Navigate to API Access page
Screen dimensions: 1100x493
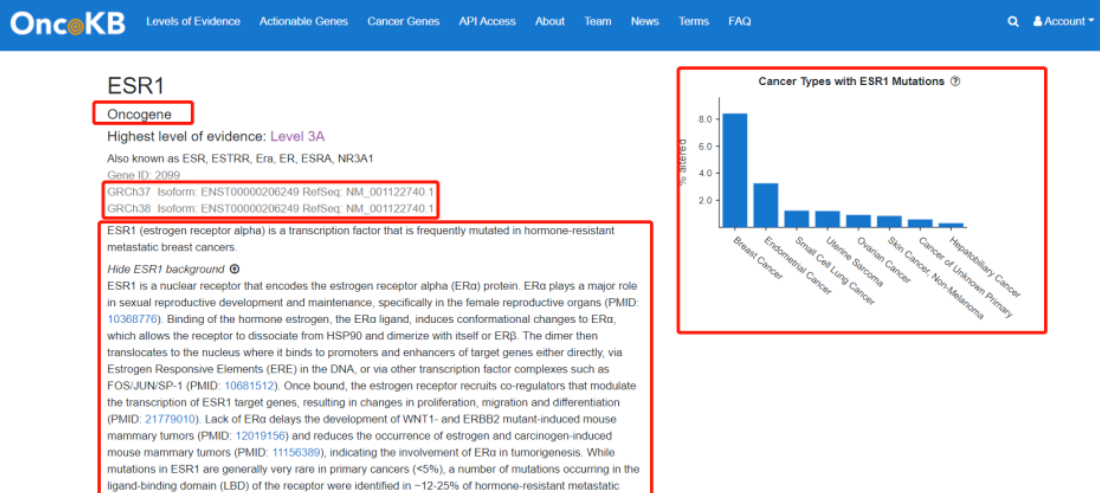[x=487, y=22]
